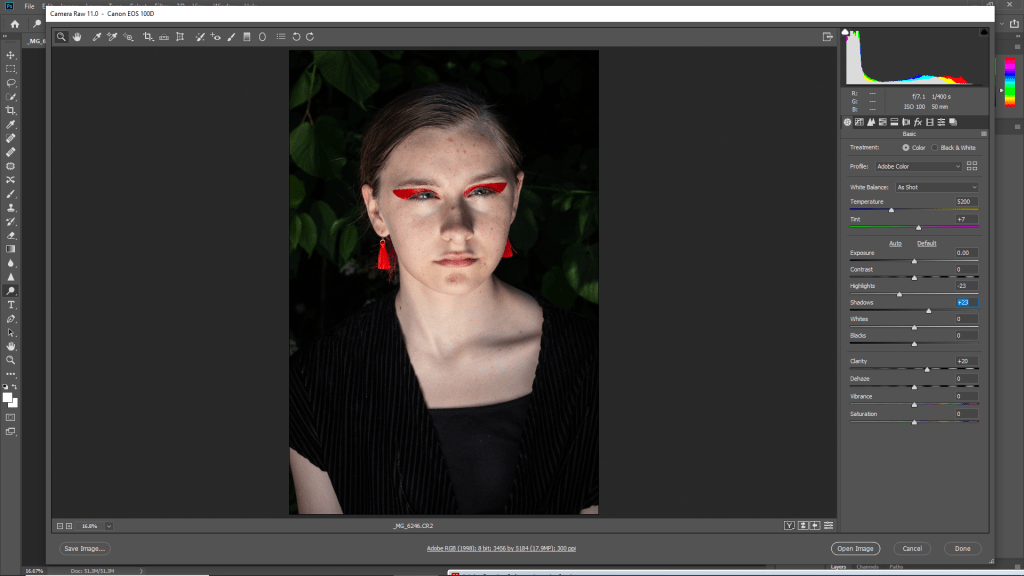Pick the Adjustment Brush tool
Screen dimensions: 1024x576
[232, 37]
